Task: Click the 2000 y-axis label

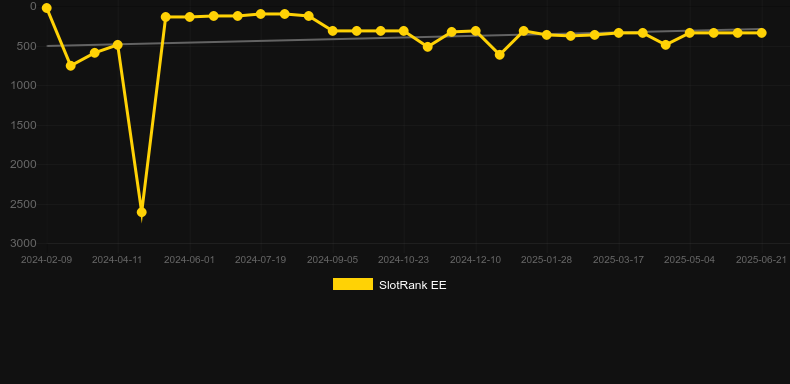Action: pyautogui.click(x=24, y=164)
